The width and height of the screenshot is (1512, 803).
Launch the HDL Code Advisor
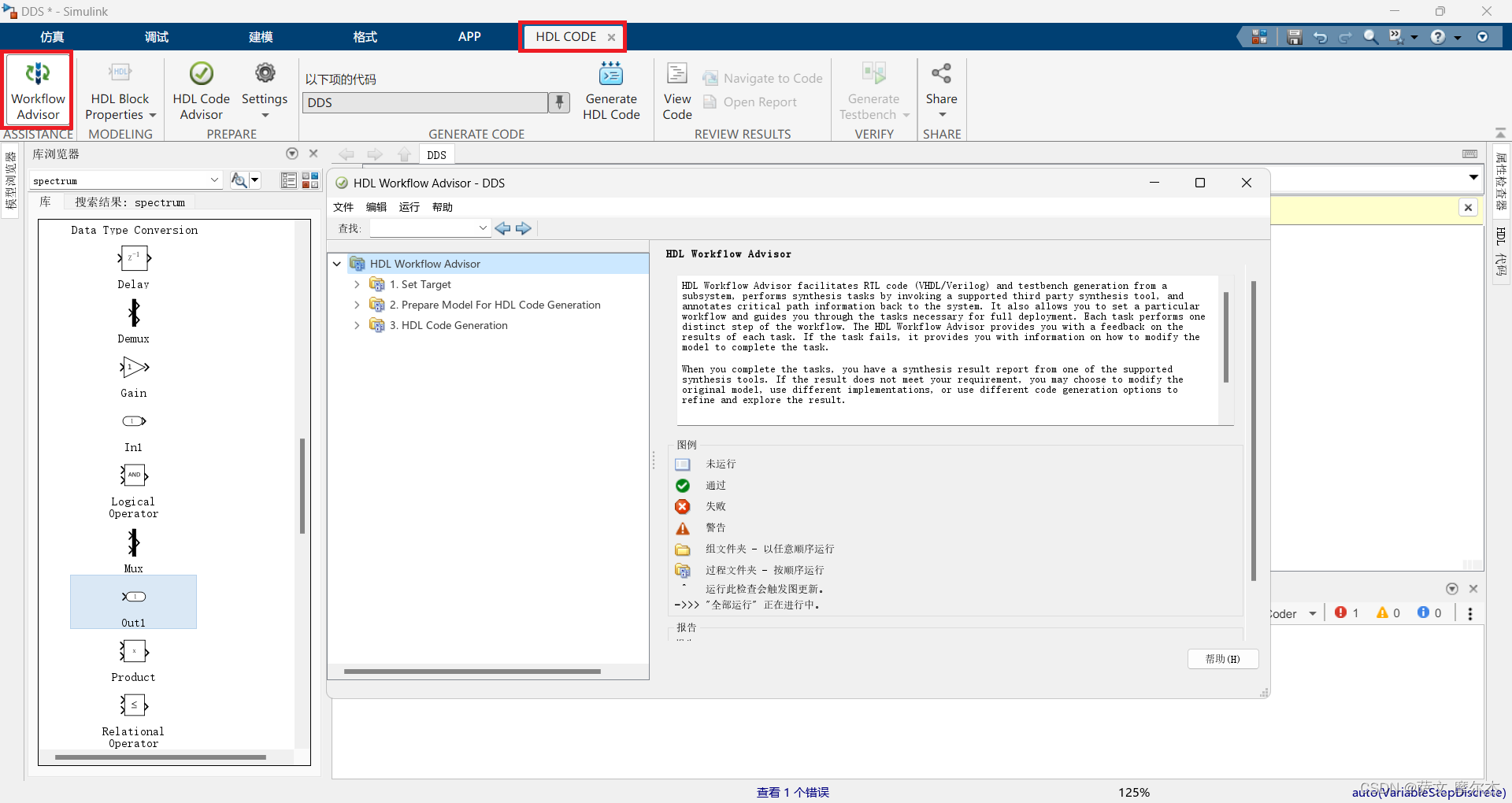point(201,91)
